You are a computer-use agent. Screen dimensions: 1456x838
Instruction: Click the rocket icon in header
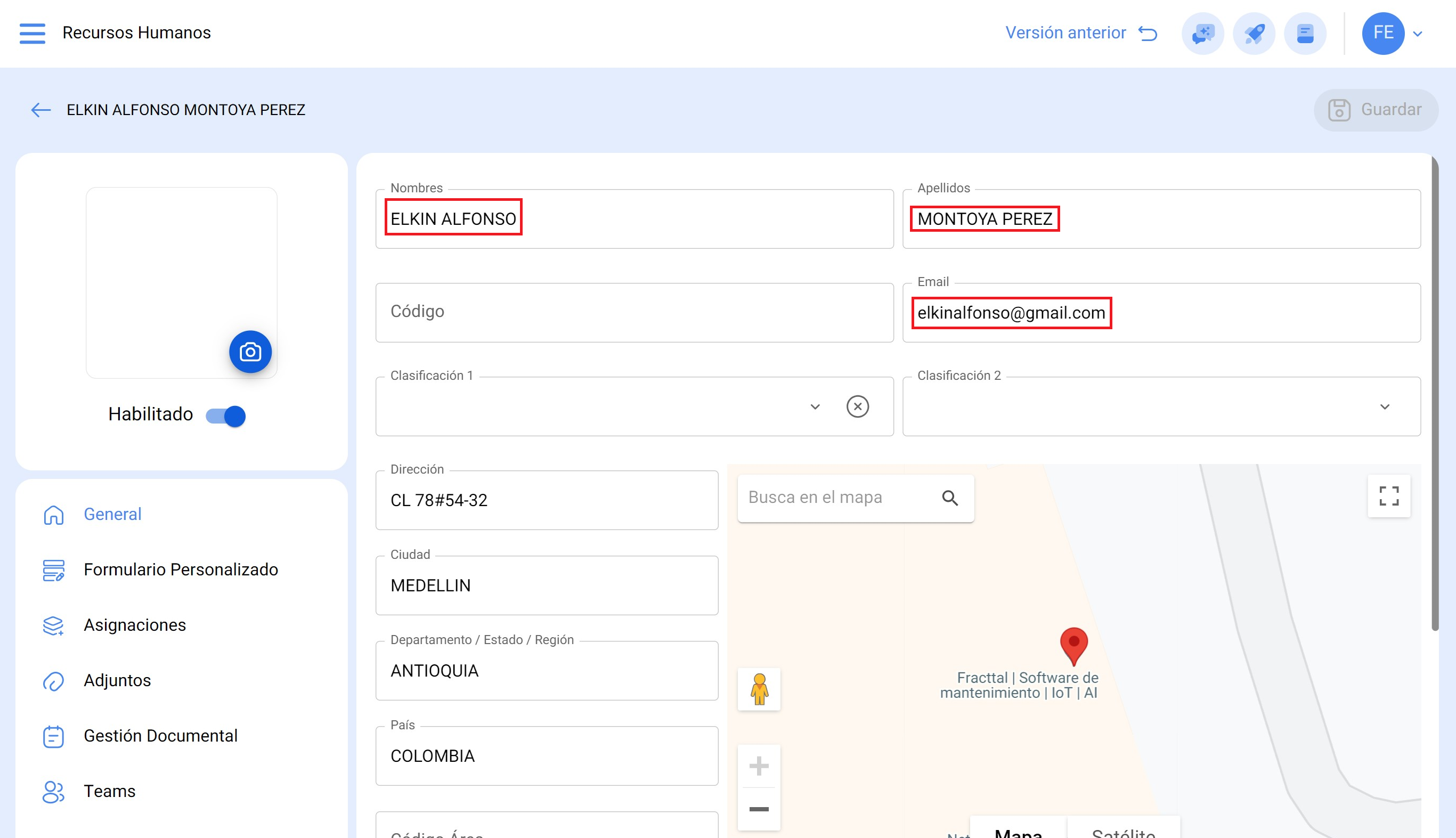(1254, 34)
